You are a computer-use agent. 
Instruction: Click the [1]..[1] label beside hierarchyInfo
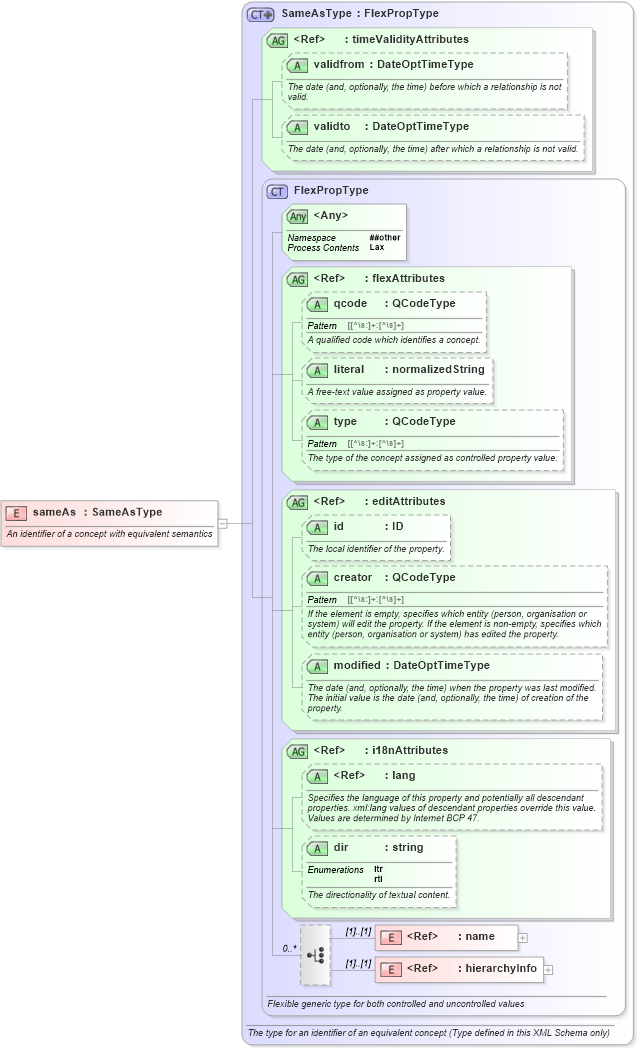pyautogui.click(x=358, y=964)
